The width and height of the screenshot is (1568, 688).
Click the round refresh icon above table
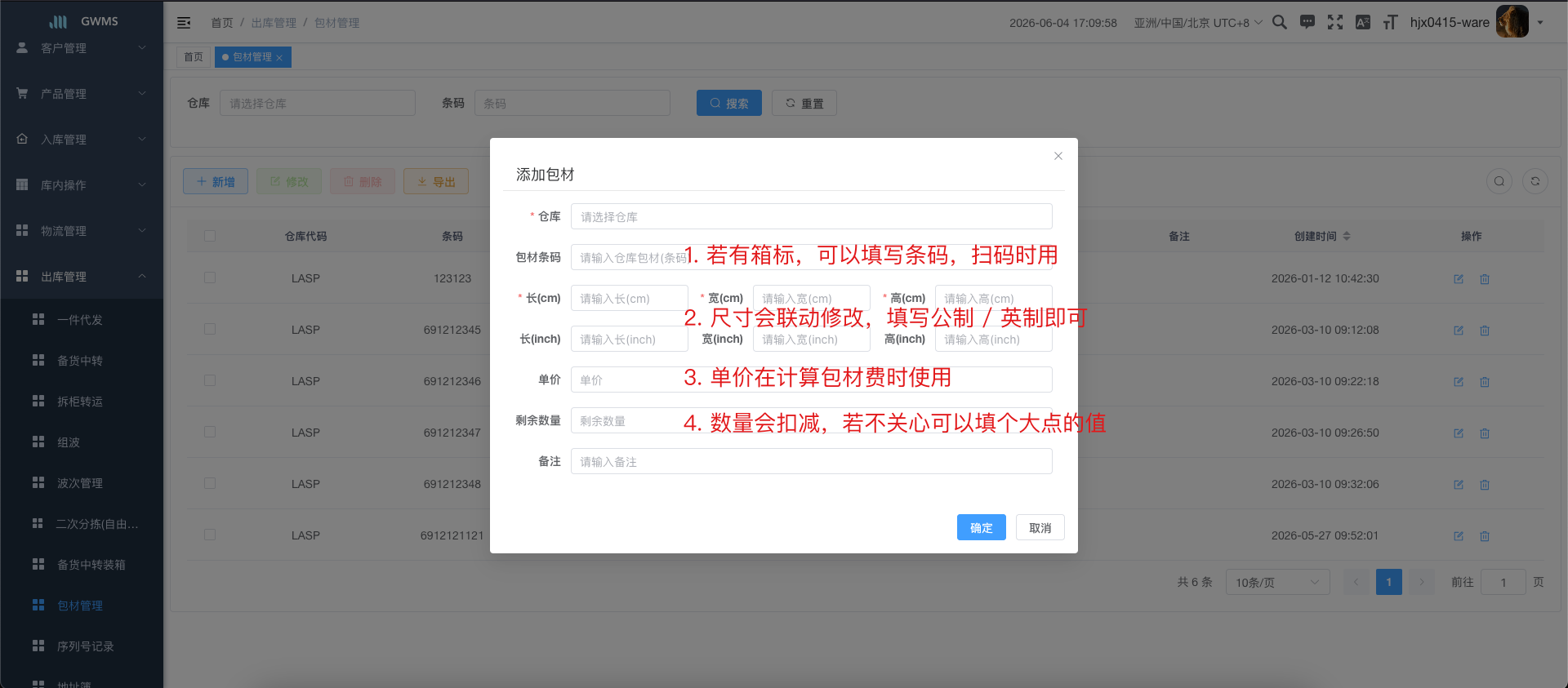click(x=1535, y=181)
